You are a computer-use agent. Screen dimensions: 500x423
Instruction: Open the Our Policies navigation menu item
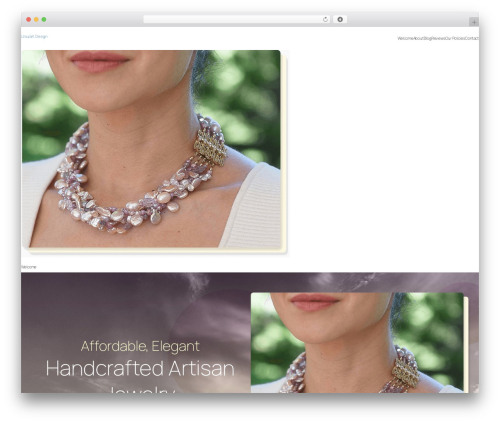pos(455,38)
